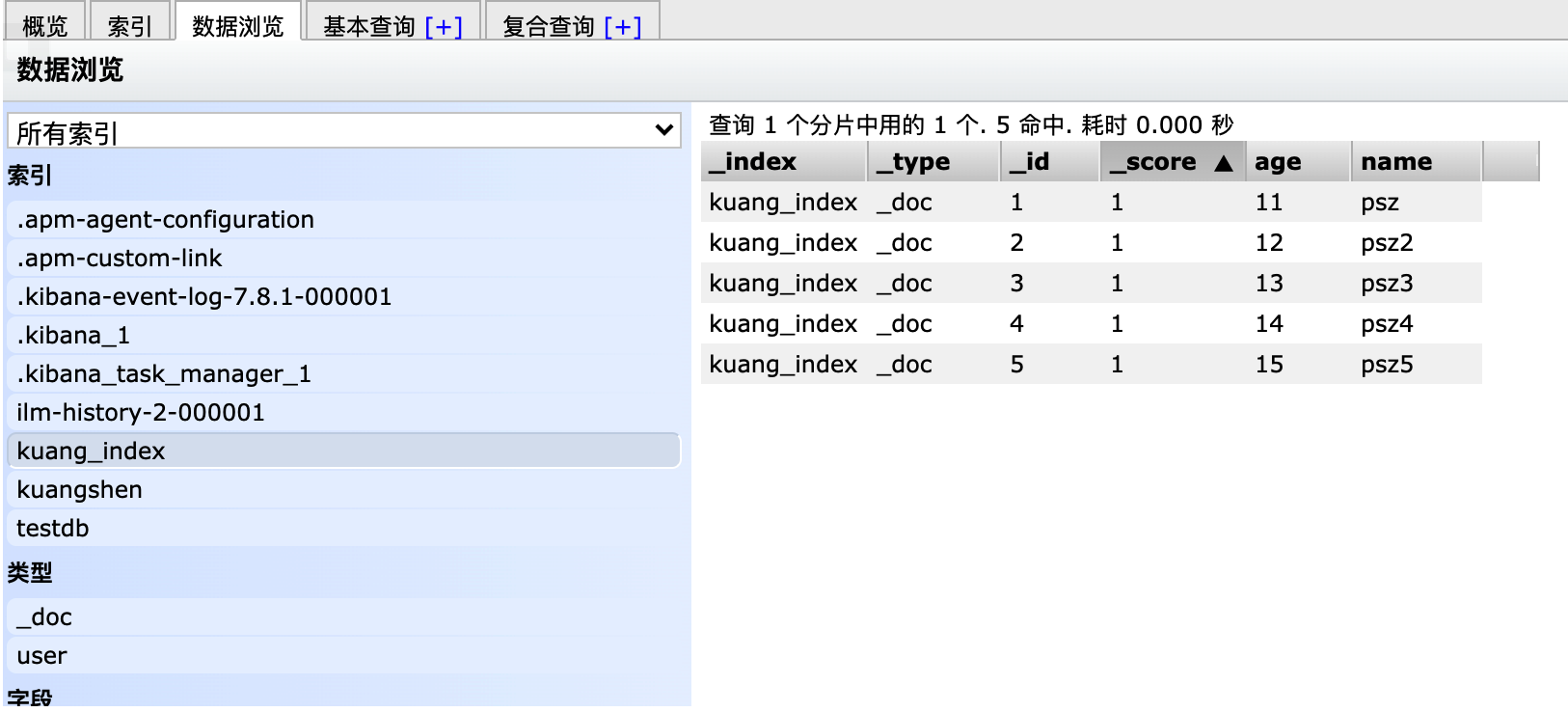Screen dimensions: 1568x712
Task: Sort by the _type column header
Action: pos(933,162)
